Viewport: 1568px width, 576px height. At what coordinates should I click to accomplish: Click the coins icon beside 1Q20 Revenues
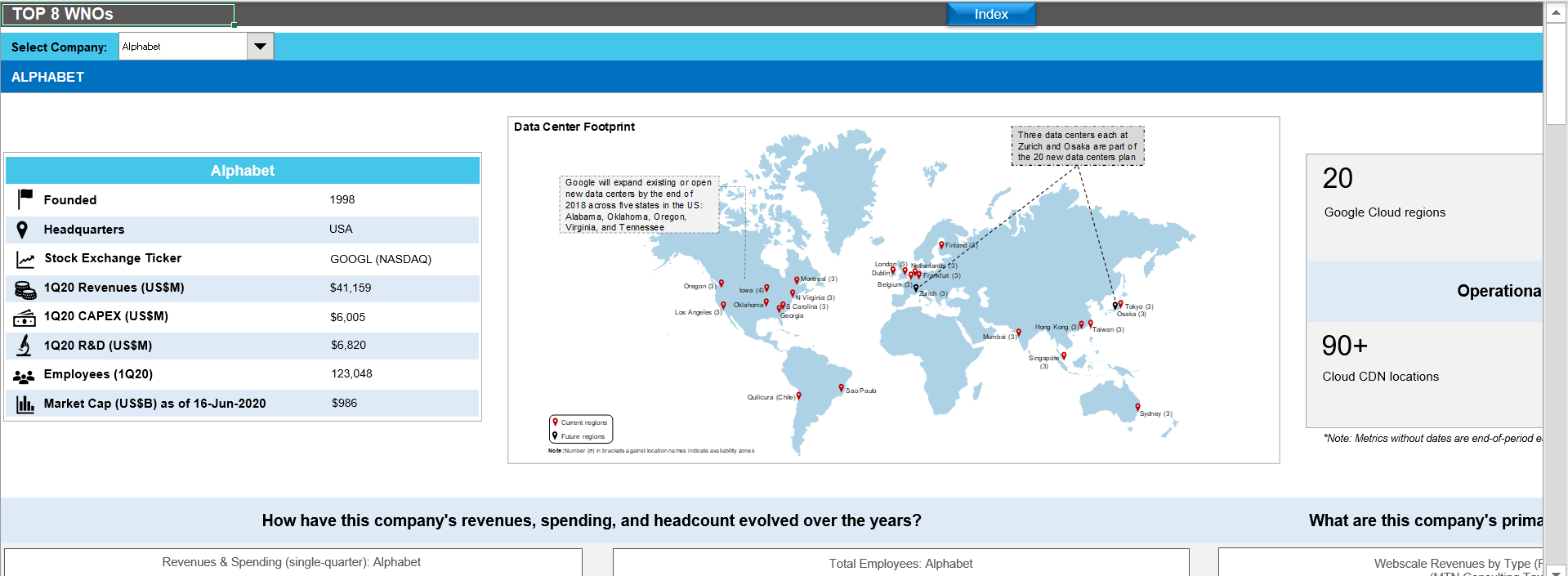pos(25,289)
